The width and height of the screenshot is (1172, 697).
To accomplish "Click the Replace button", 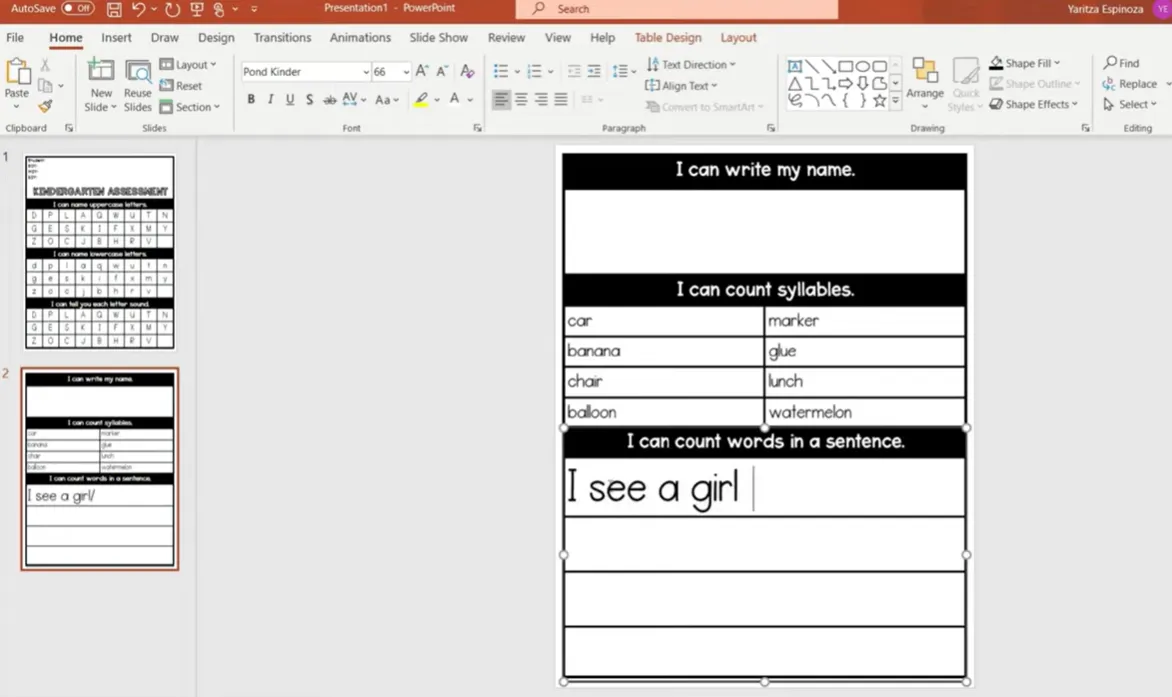I will point(1130,84).
